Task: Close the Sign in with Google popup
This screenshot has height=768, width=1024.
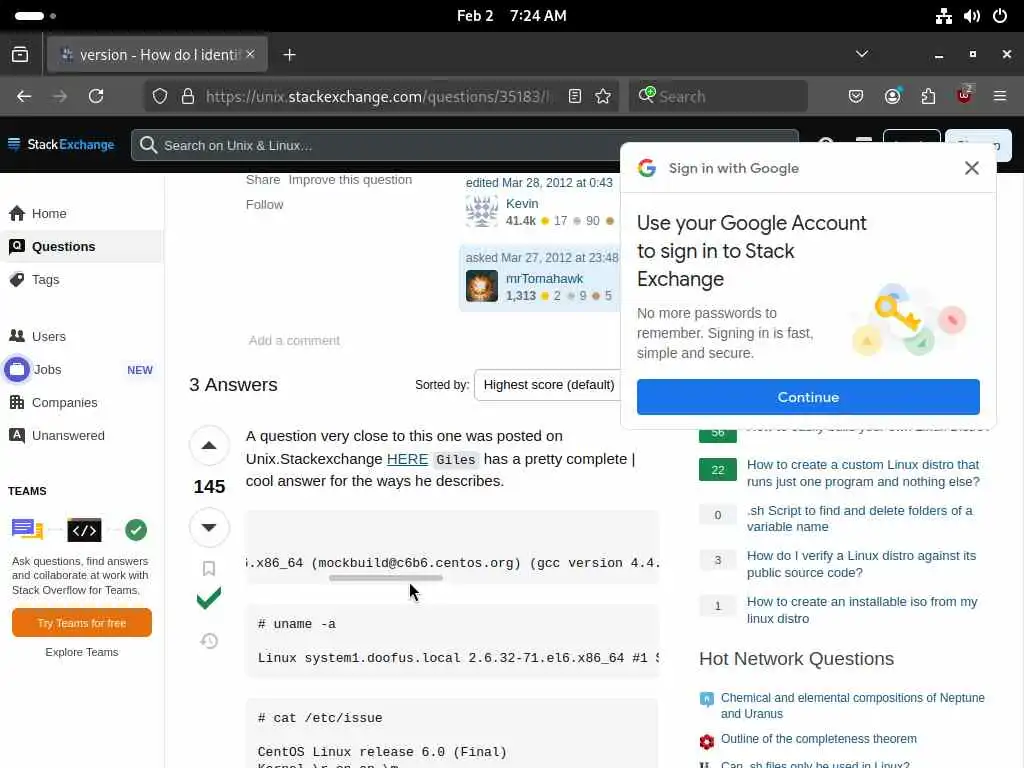Action: (971, 168)
